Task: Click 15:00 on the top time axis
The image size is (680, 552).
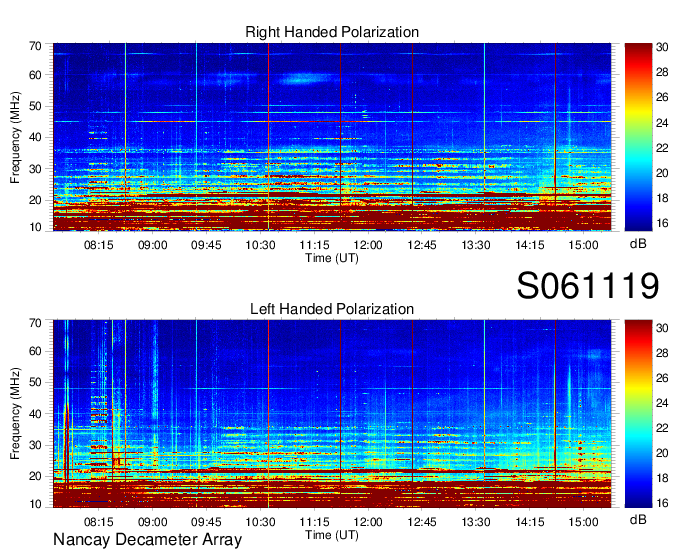Action: pyautogui.click(x=583, y=245)
